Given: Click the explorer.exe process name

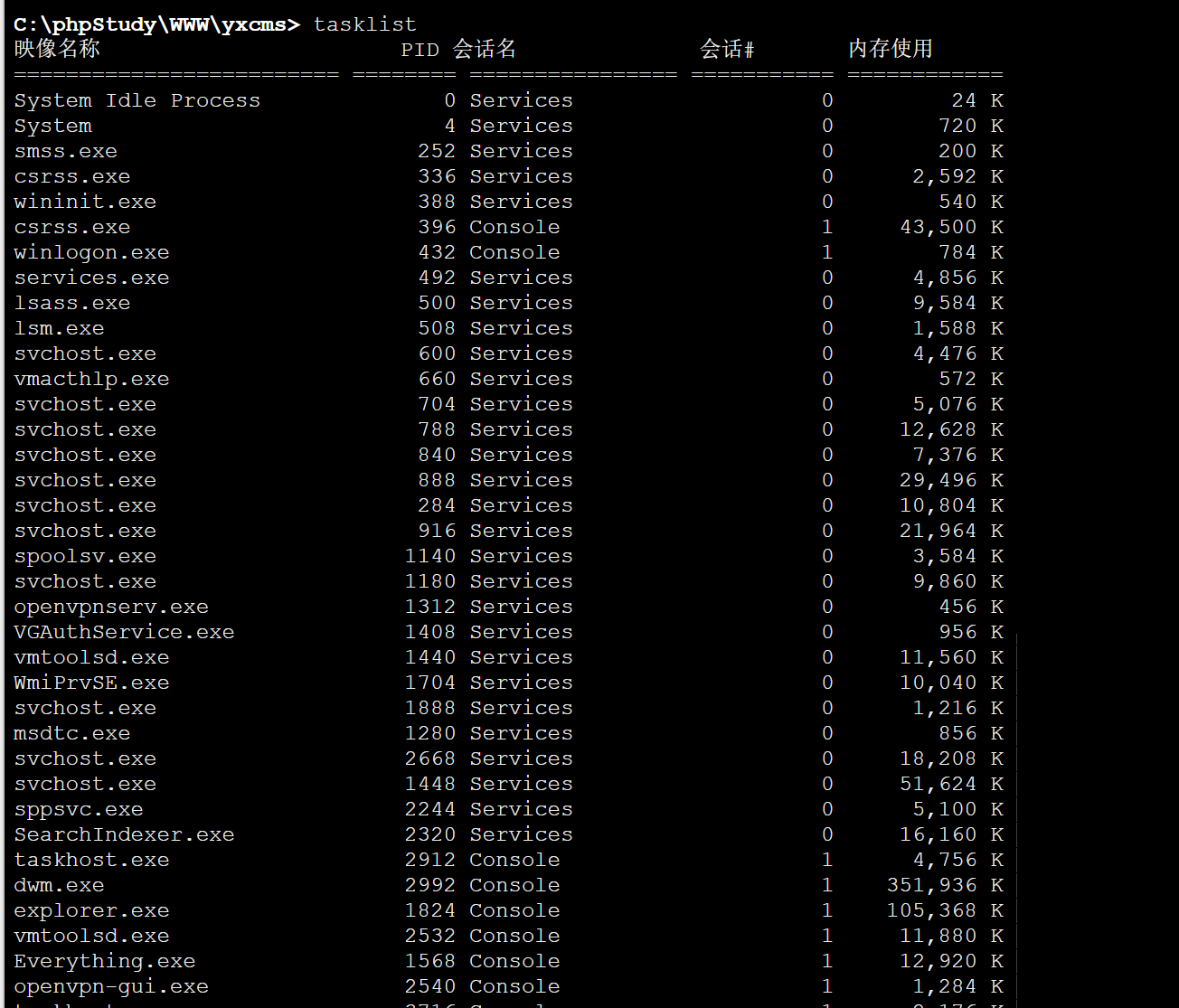Looking at the screenshot, I should (x=91, y=910).
